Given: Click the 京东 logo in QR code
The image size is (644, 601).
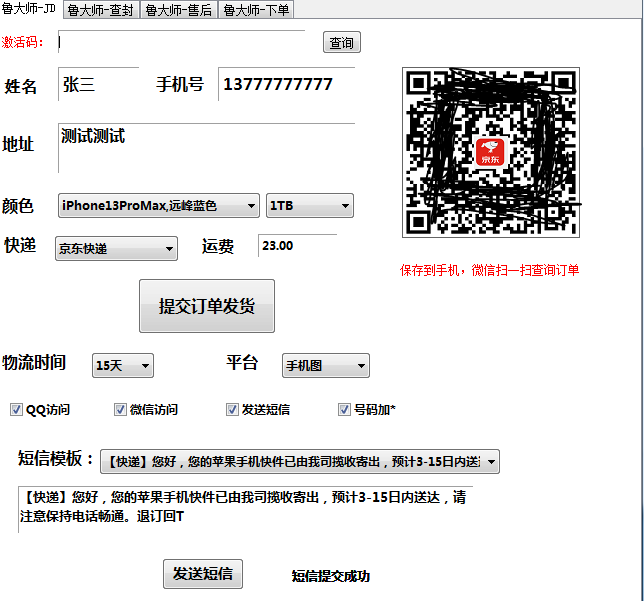Looking at the screenshot, I should click(x=490, y=152).
